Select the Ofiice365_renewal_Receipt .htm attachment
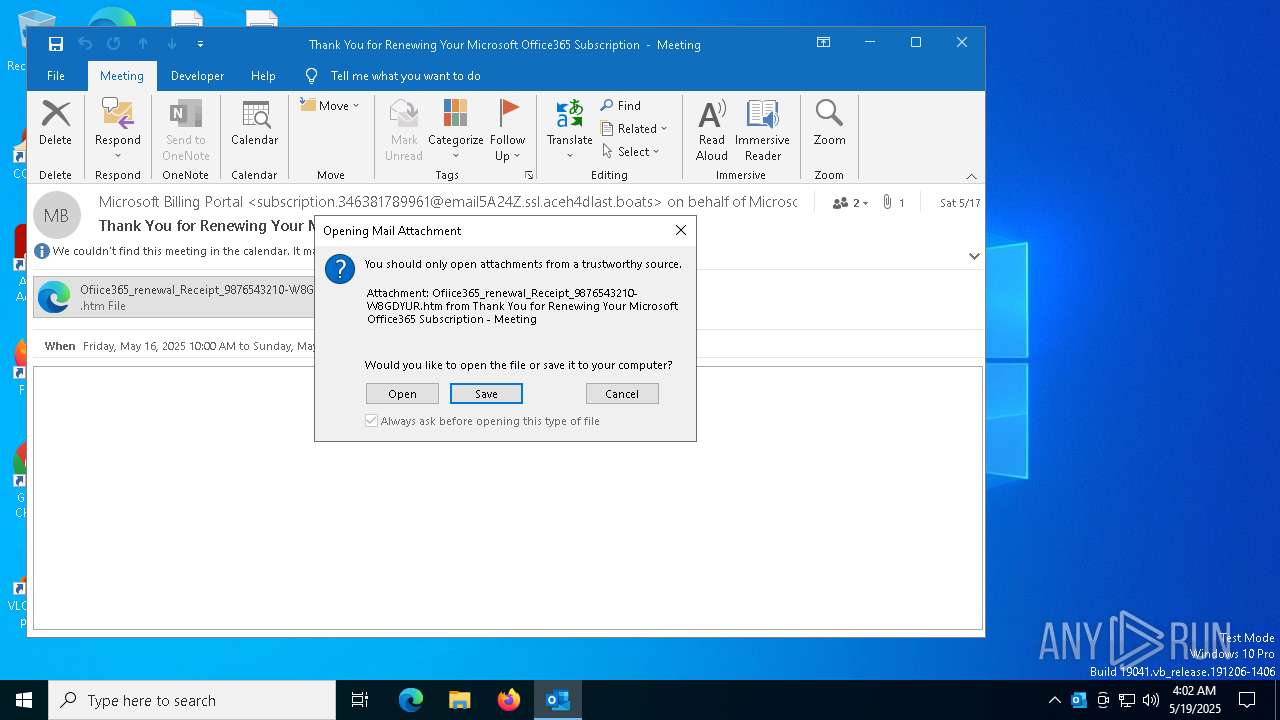The image size is (1280, 720). tap(175, 297)
